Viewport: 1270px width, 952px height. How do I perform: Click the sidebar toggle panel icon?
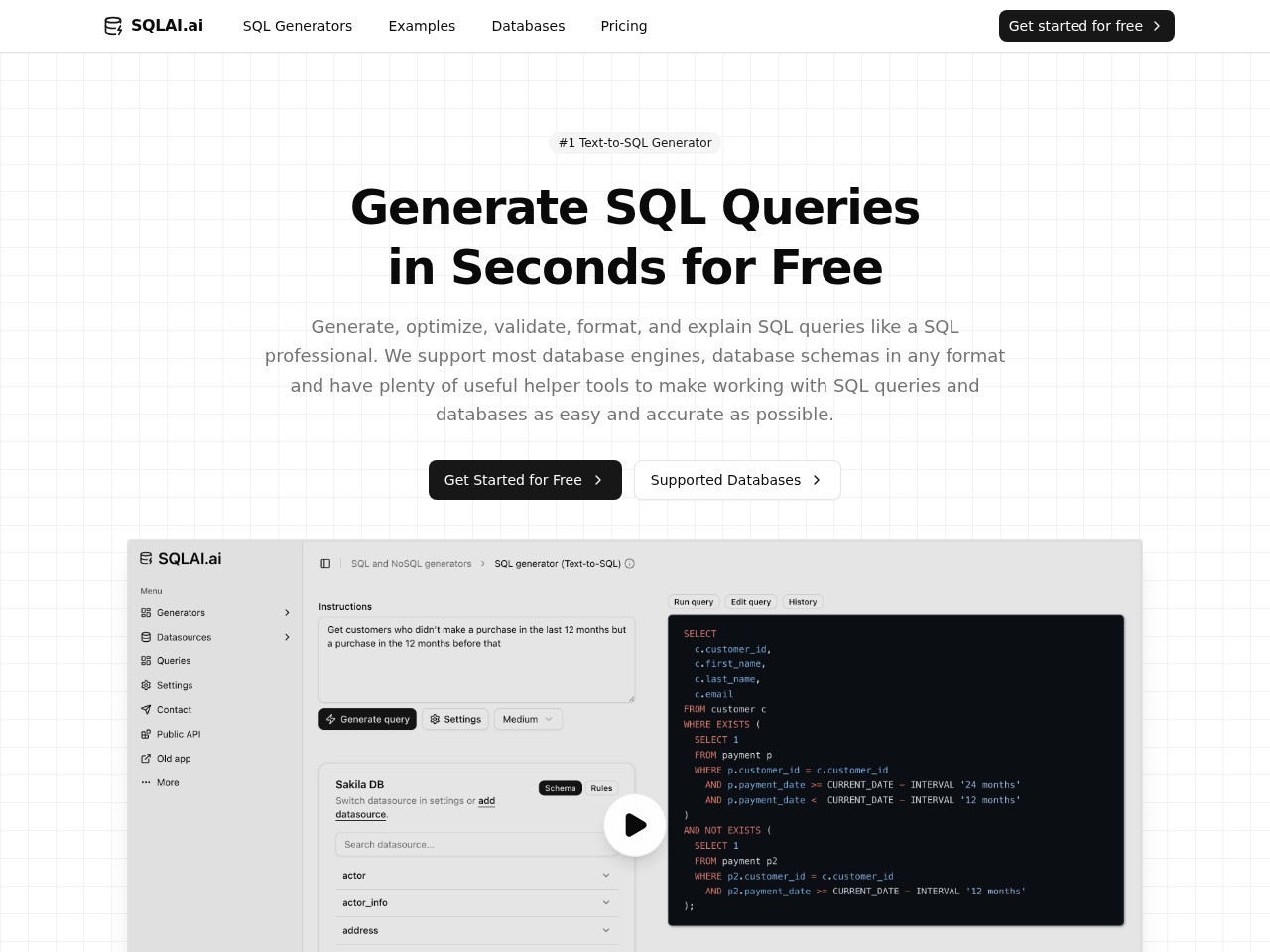pos(325,564)
